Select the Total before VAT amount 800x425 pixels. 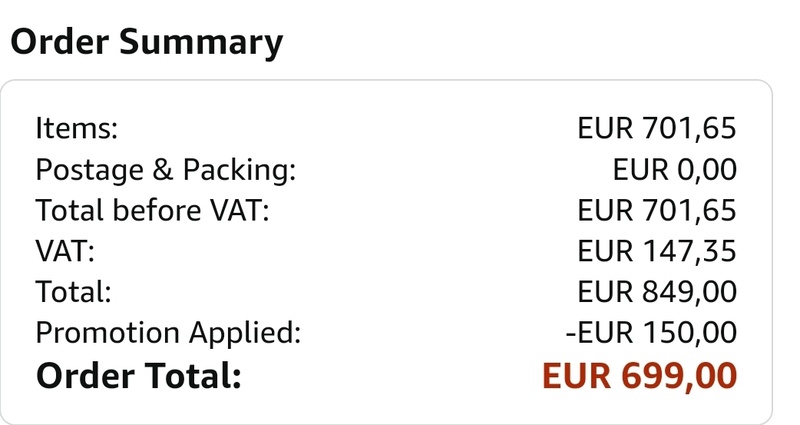click(x=657, y=210)
